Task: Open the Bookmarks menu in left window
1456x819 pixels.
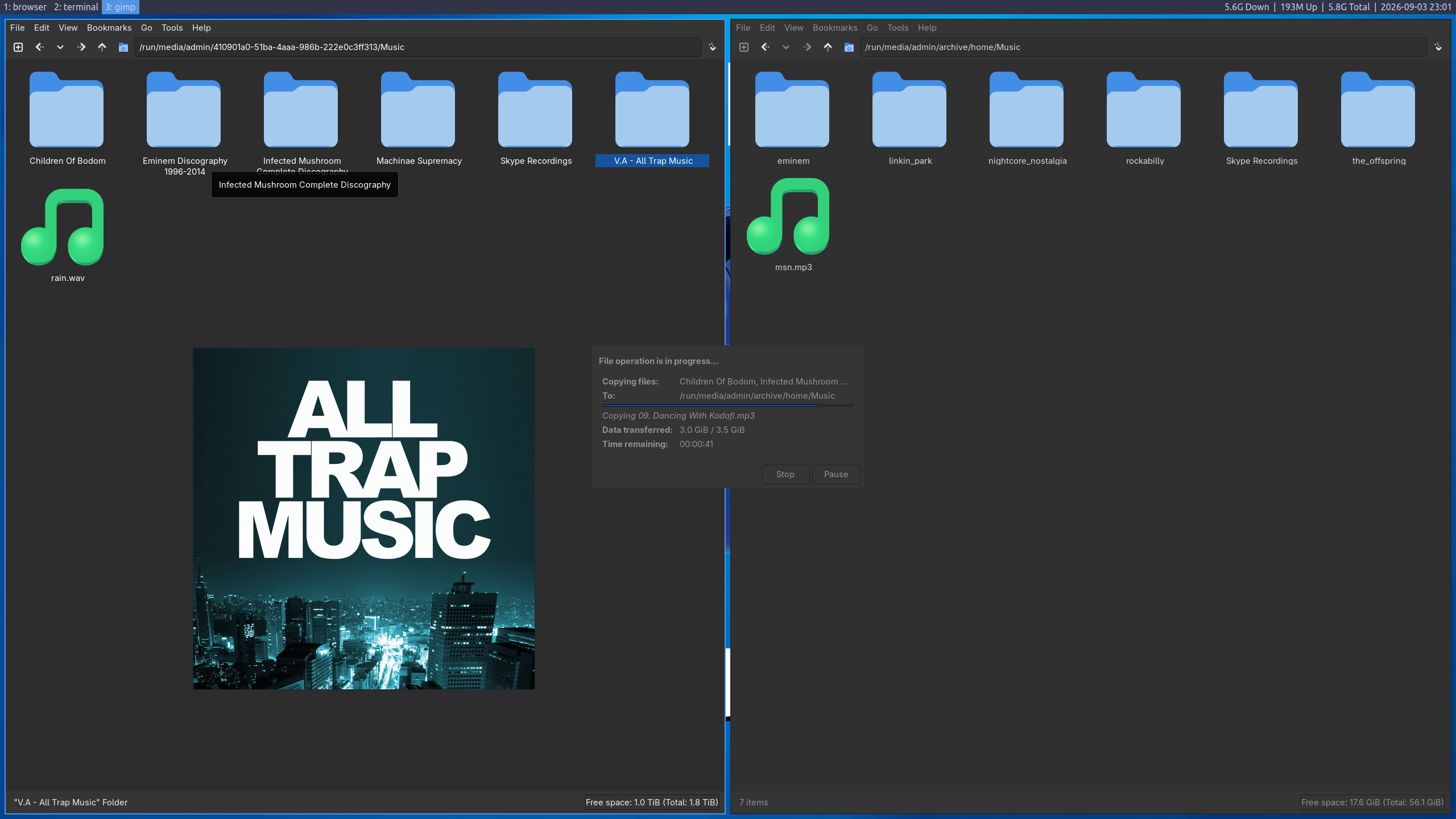Action: click(x=109, y=28)
